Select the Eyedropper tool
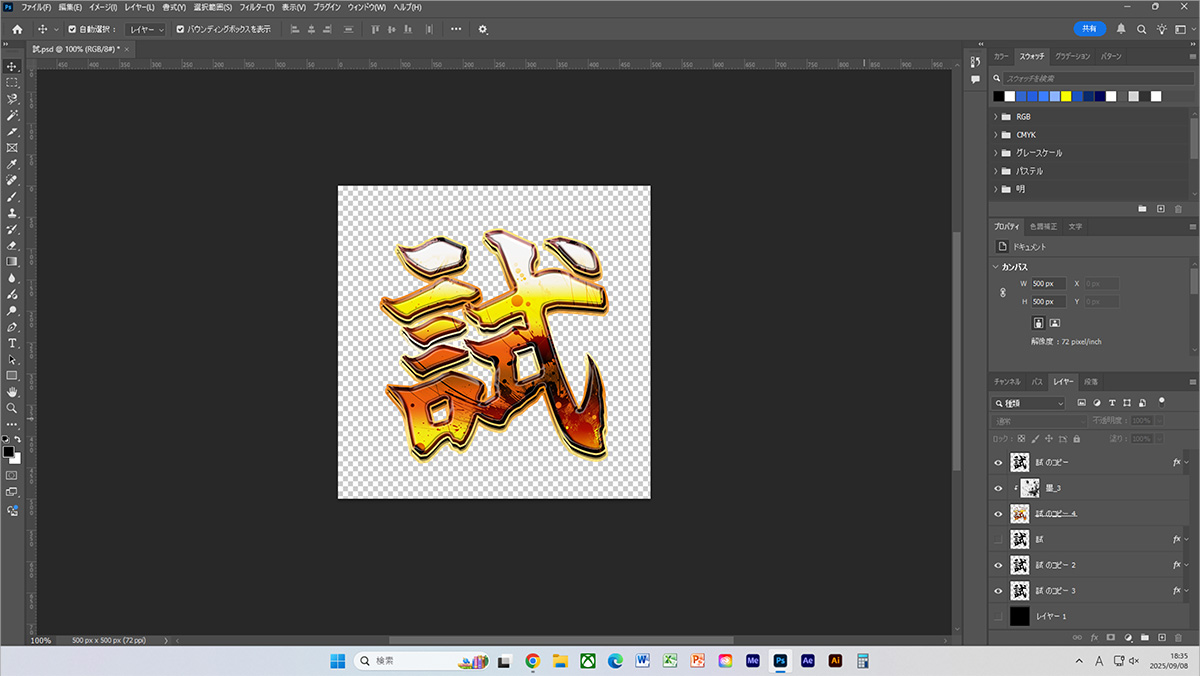Screen dimensions: 1200x676 tap(12, 164)
